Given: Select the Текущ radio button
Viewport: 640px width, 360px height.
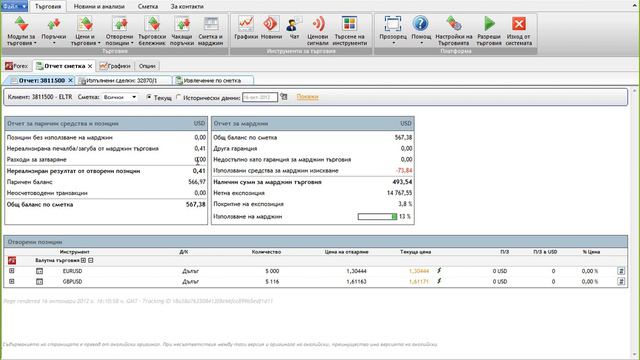Looking at the screenshot, I should point(149,97).
